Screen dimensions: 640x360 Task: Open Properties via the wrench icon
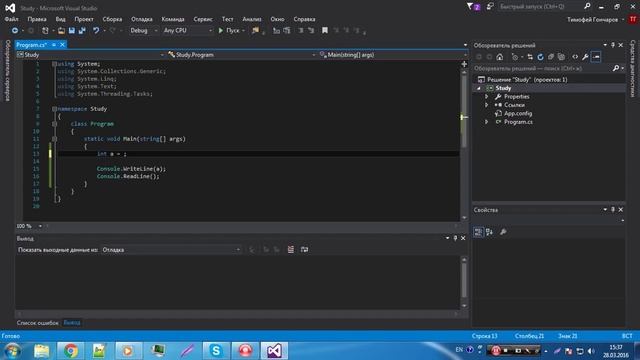tap(585, 57)
